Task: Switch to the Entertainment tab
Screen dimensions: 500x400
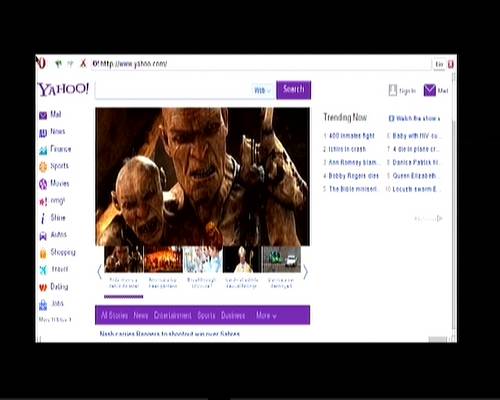Action: pos(173,315)
